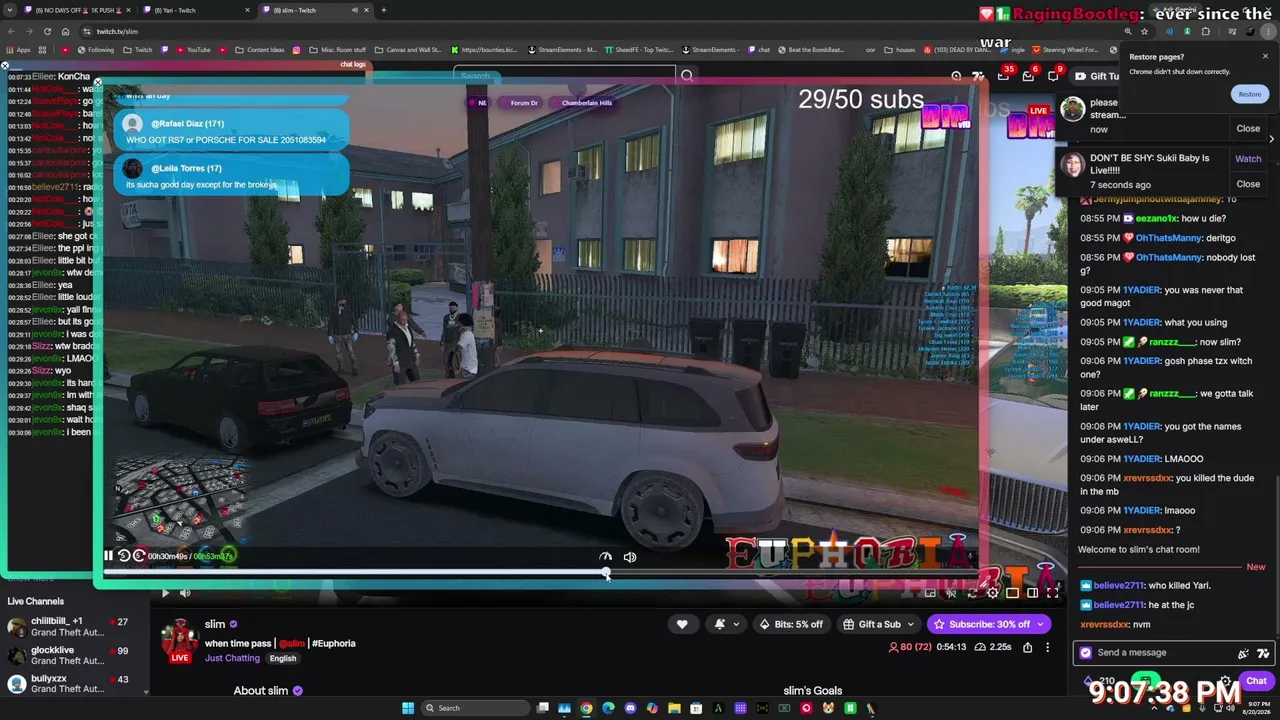Click the heart follow button for slim
This screenshot has width=1280, height=720.
[682, 624]
